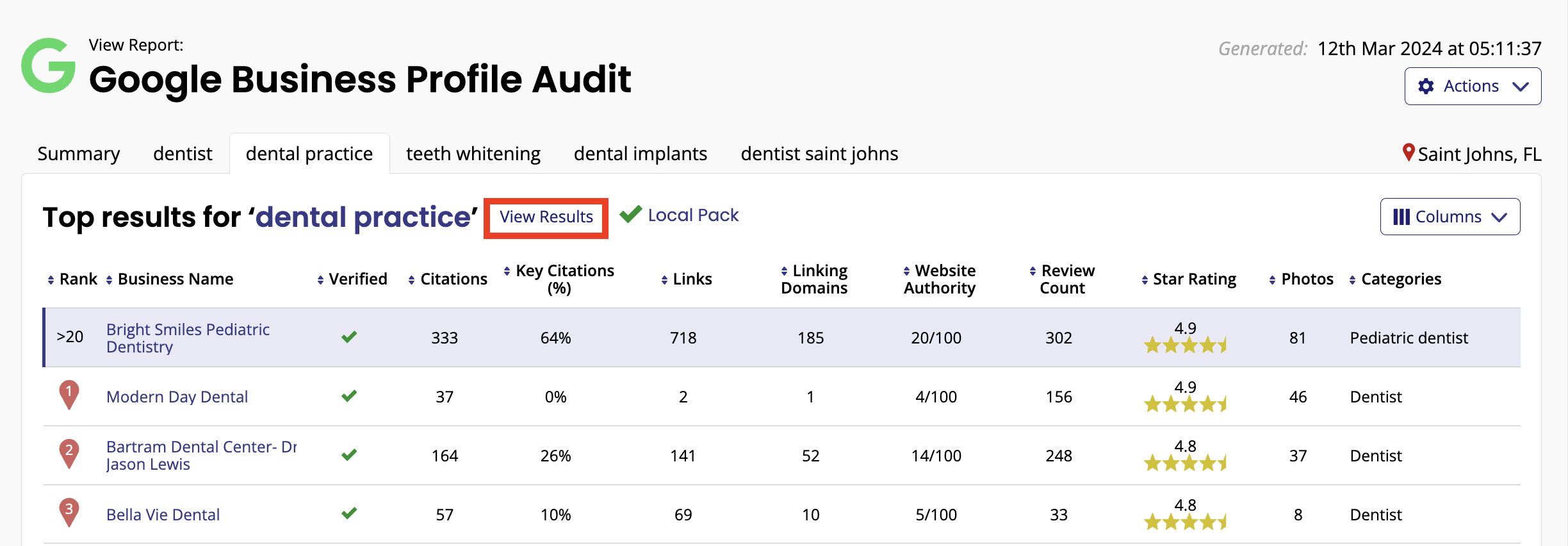Screen dimensions: 1568x546
Task: Click the 333 citations value
Action: [445, 338]
